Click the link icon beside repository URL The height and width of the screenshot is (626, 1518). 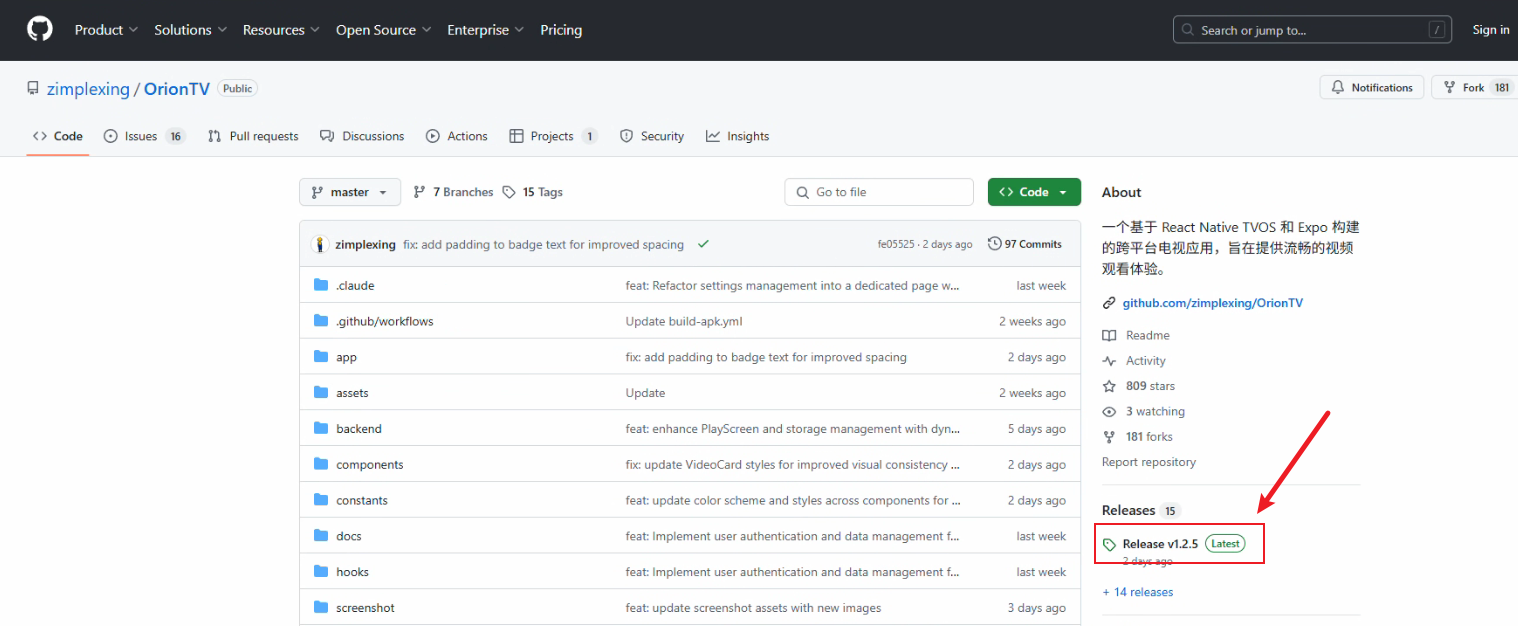click(1109, 303)
